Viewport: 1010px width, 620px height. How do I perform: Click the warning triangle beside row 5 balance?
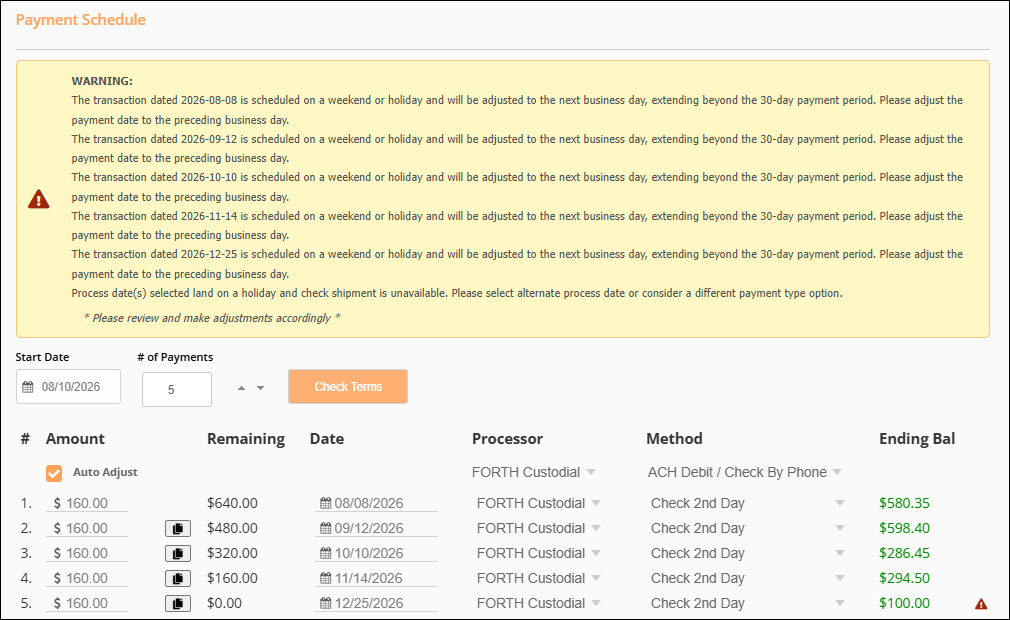(980, 604)
